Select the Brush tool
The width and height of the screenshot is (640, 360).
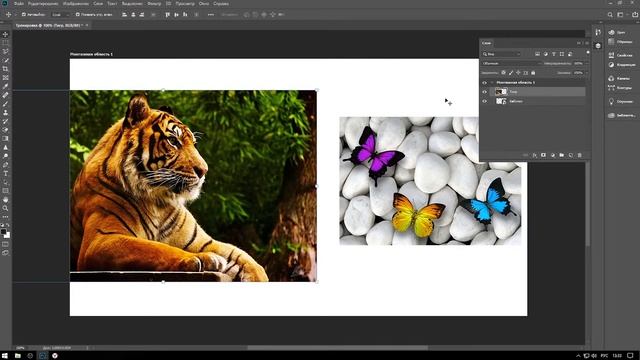click(5, 104)
